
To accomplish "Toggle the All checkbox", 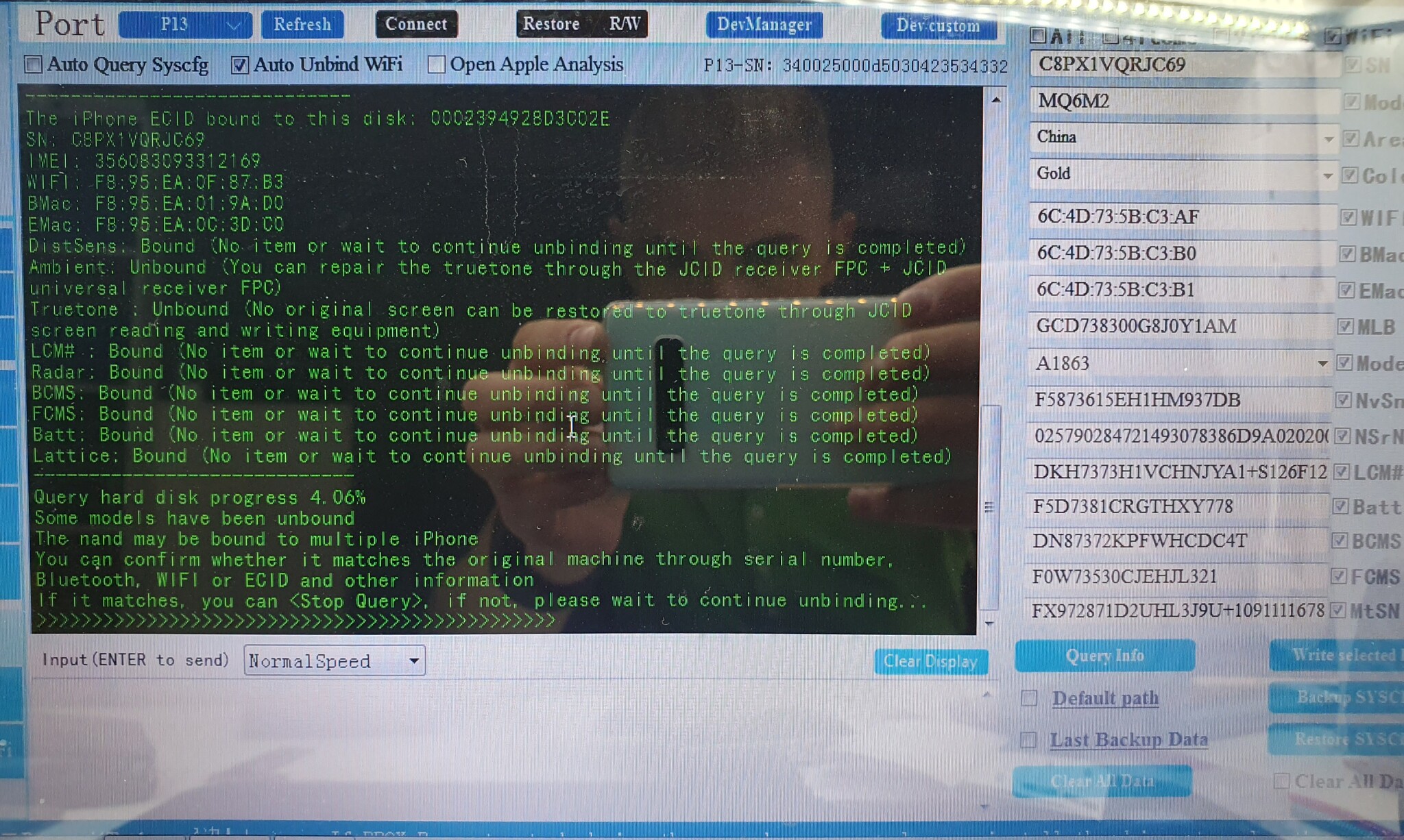I will coord(1038,35).
